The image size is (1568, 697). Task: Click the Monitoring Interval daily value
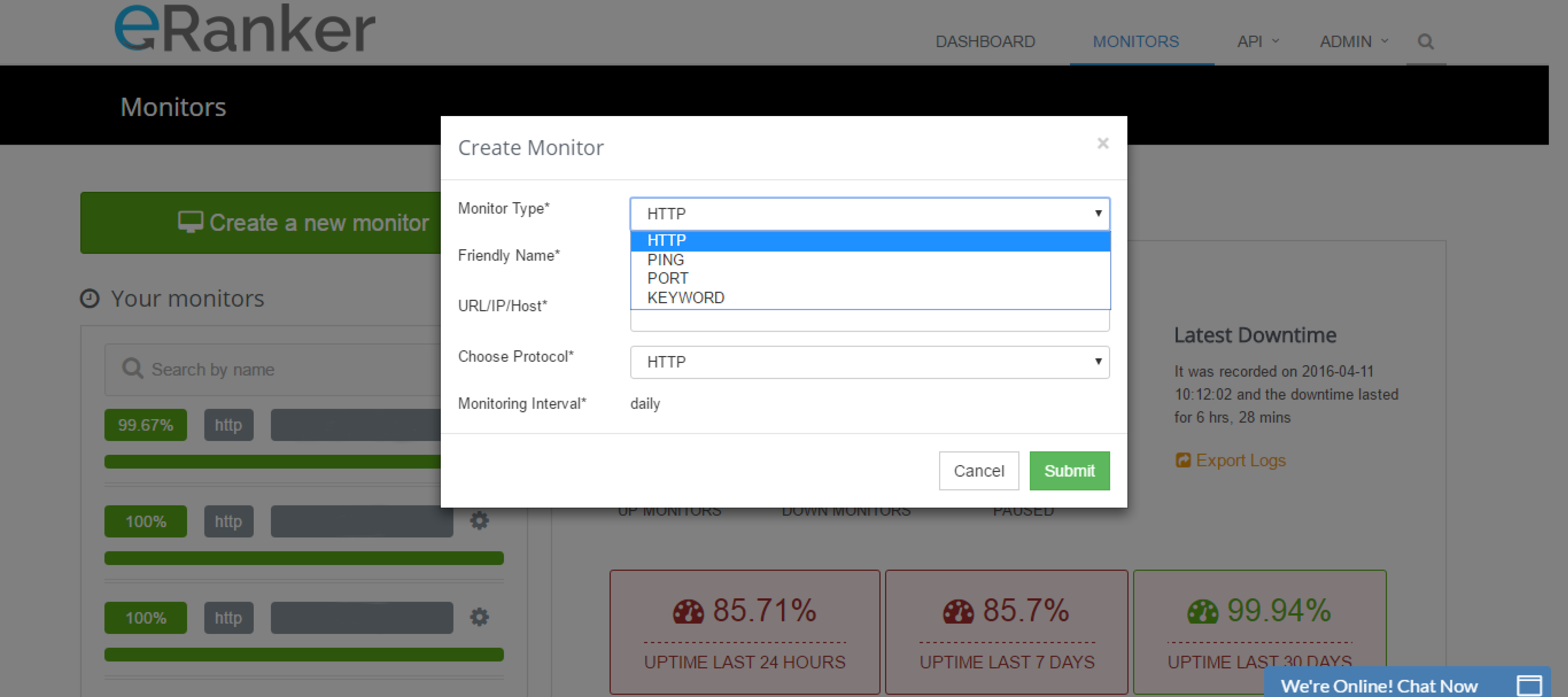645,403
